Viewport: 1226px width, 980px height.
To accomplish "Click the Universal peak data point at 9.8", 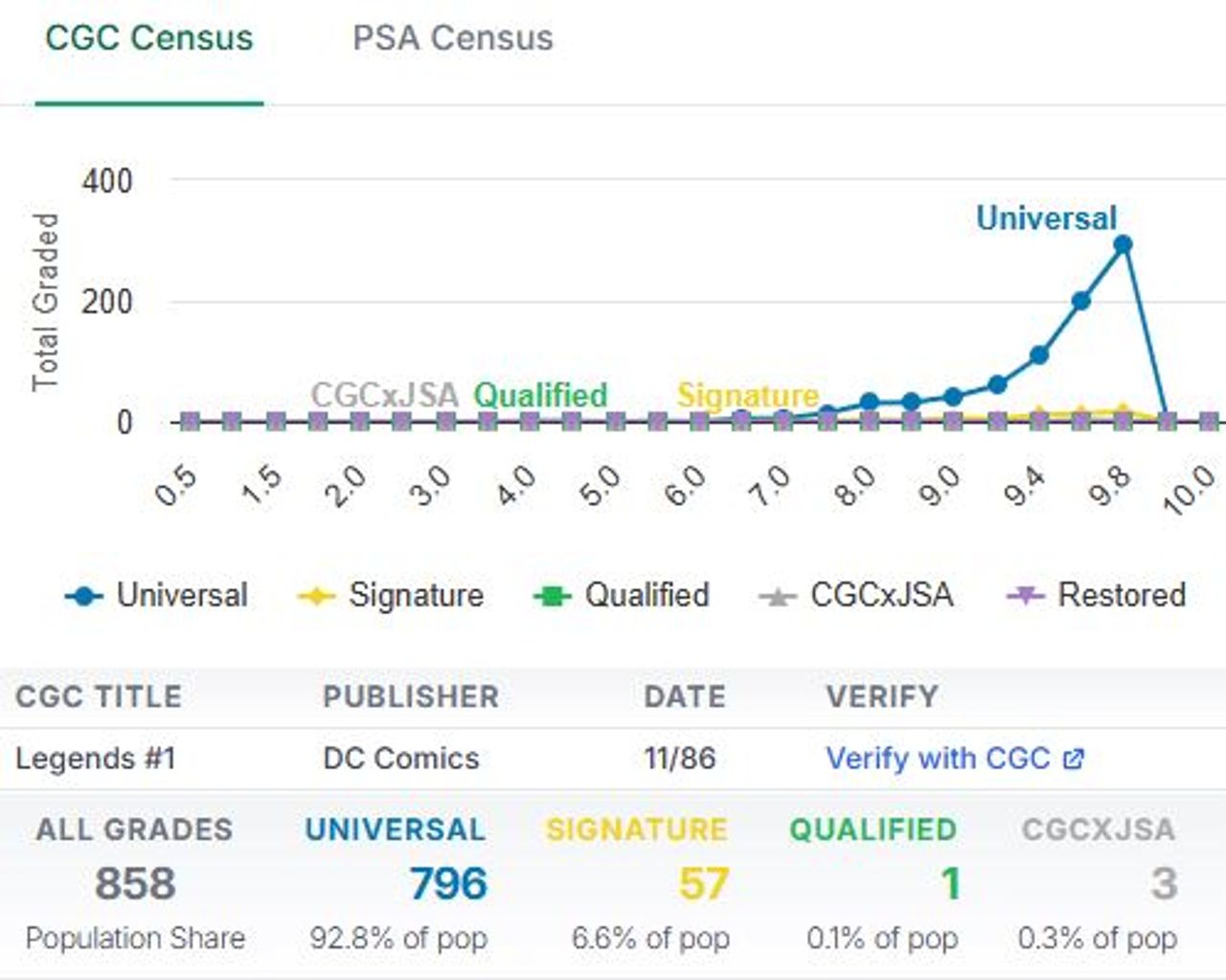I will (1123, 244).
